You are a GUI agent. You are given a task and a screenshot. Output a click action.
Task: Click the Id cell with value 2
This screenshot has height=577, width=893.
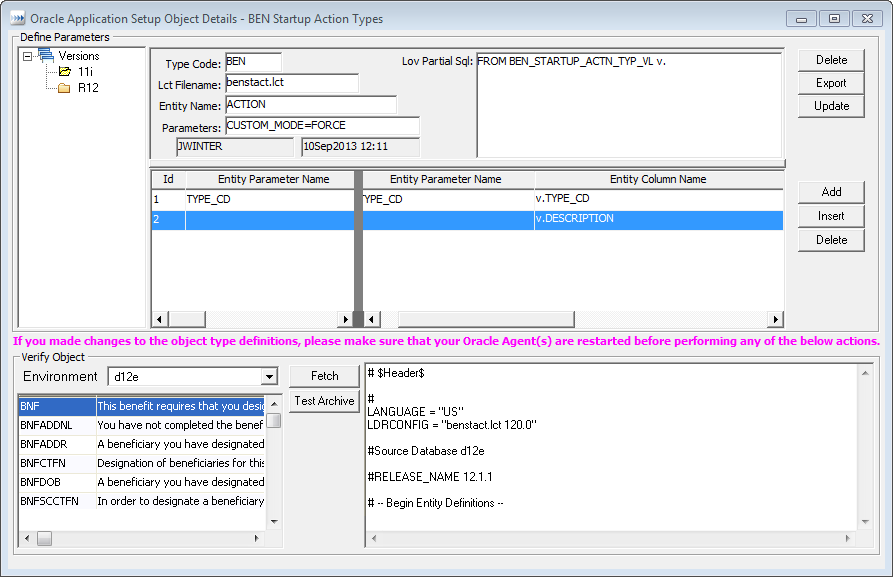pos(169,220)
